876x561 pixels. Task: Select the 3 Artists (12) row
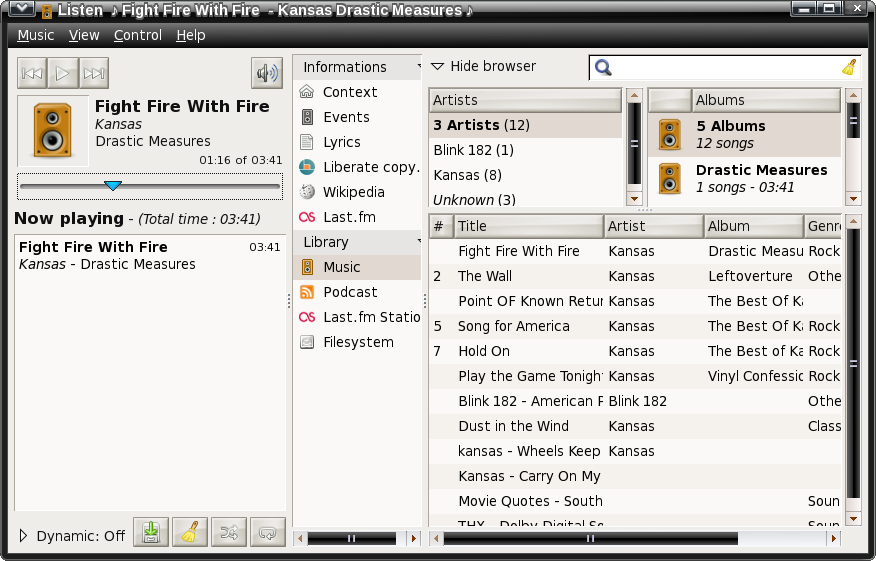click(x=525, y=125)
